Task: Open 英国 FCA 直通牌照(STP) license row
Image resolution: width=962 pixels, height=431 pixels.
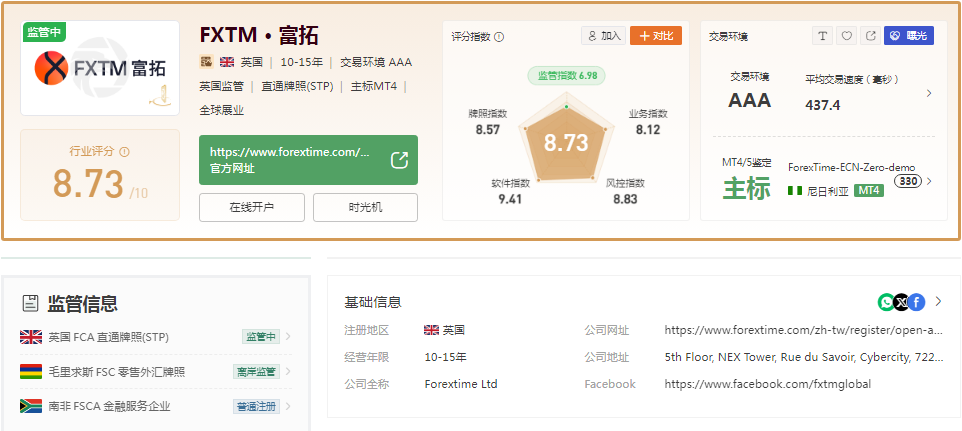Action: 156,337
